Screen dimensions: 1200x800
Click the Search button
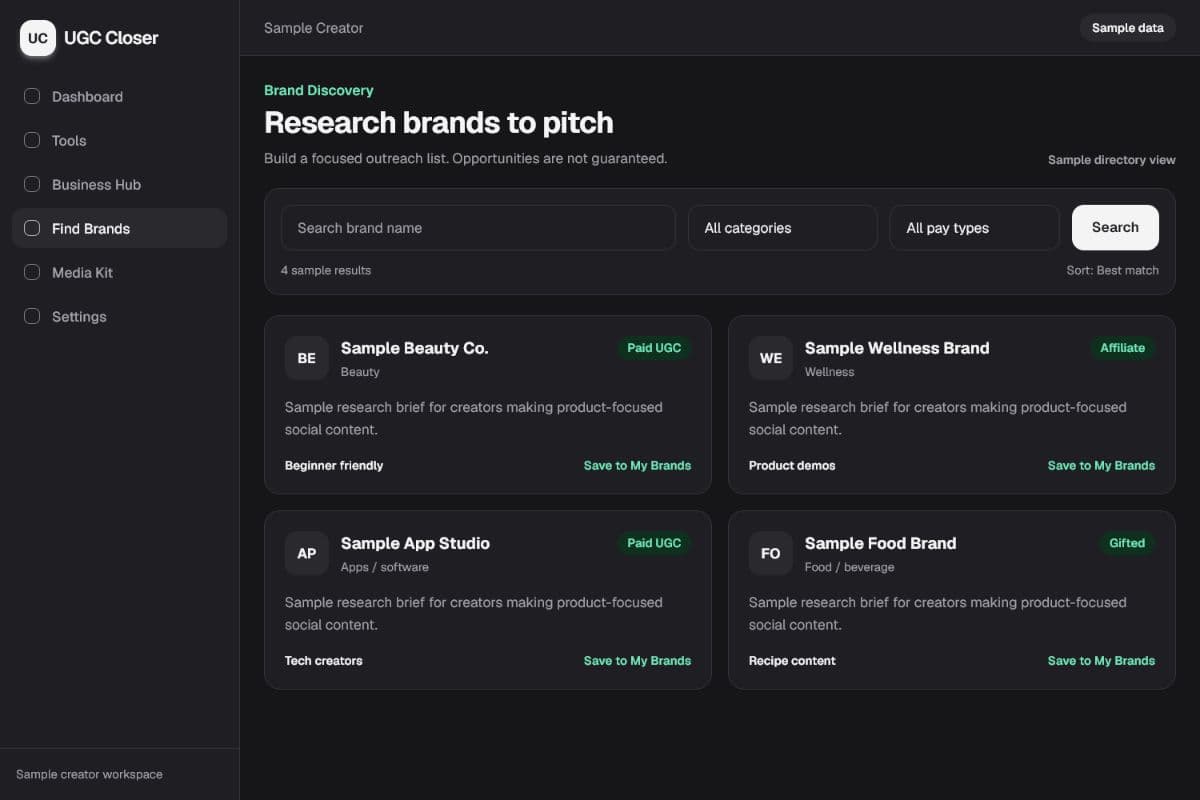(x=1116, y=228)
